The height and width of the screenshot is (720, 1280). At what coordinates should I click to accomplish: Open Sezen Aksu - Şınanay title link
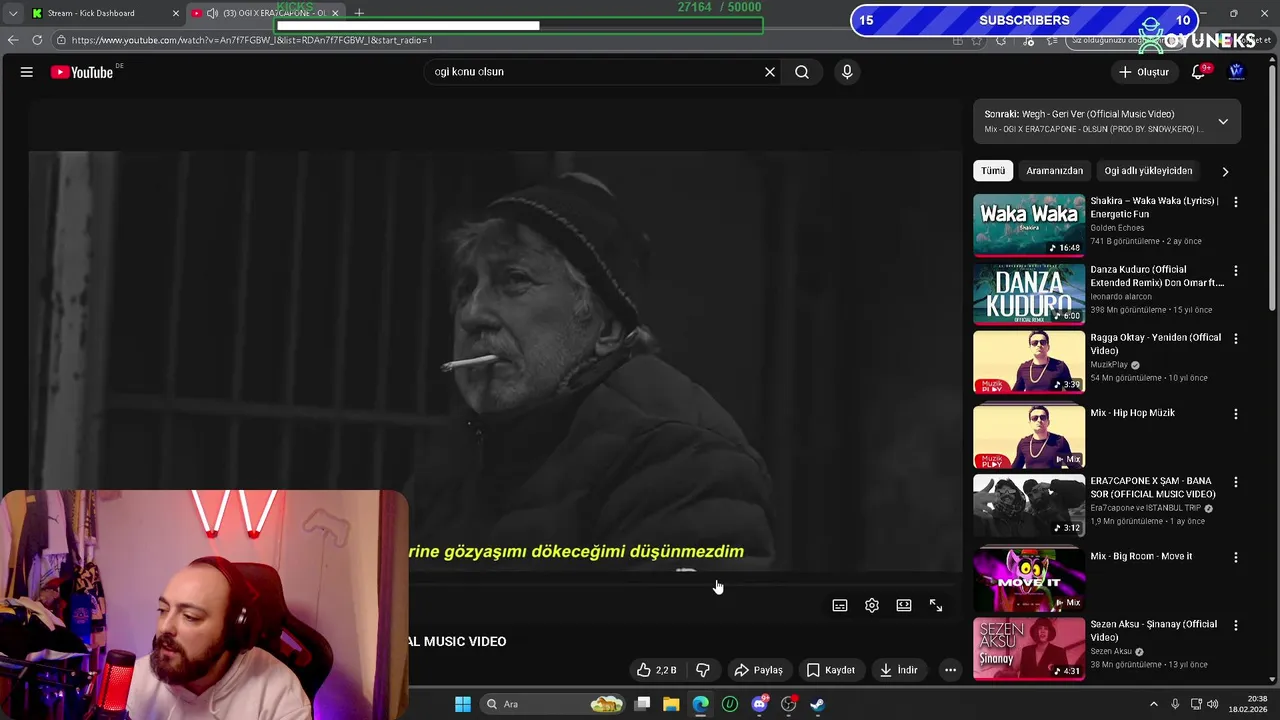click(1153, 631)
